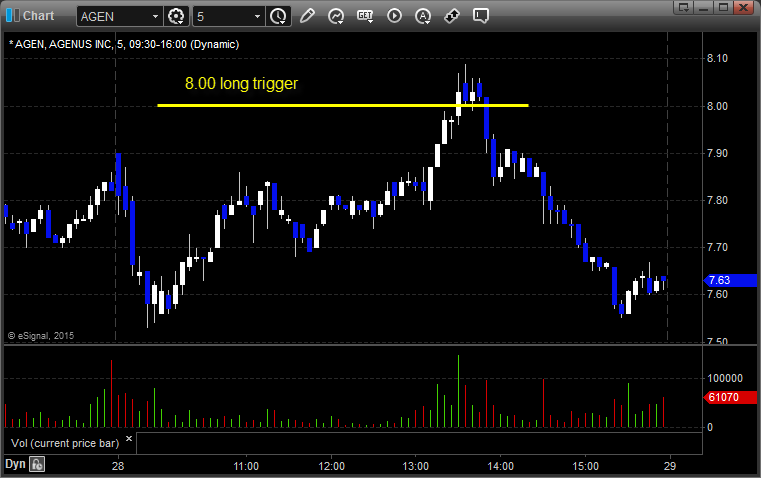Click the 13:00 time axis label

coord(415,466)
